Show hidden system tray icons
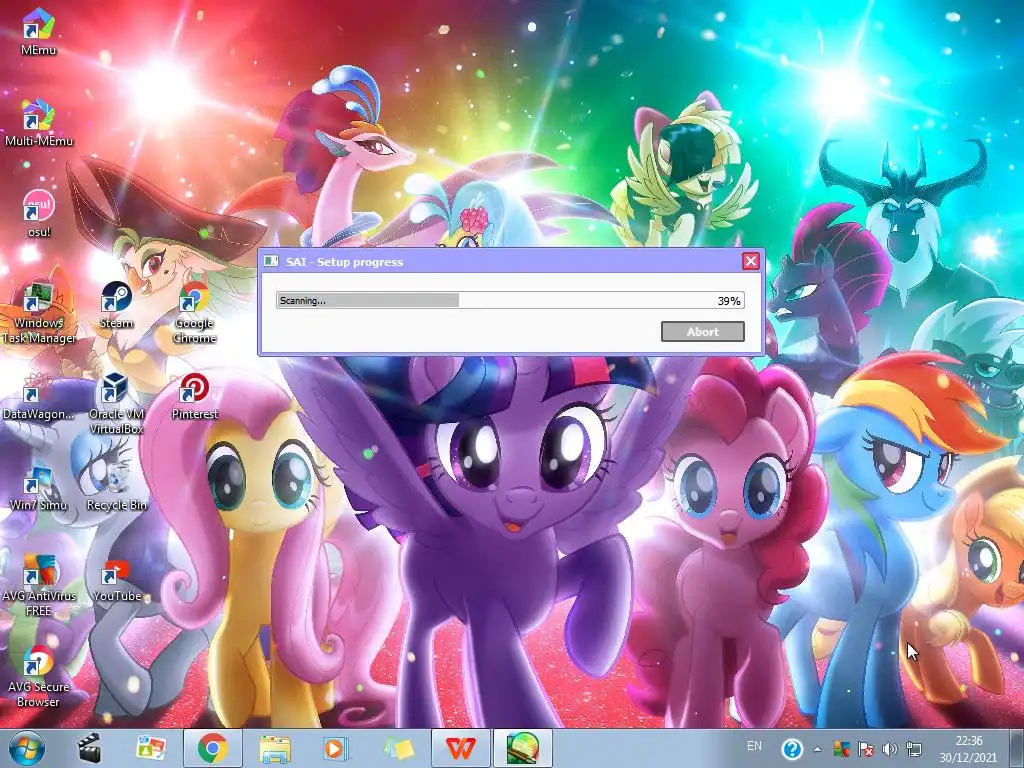 [x=818, y=749]
